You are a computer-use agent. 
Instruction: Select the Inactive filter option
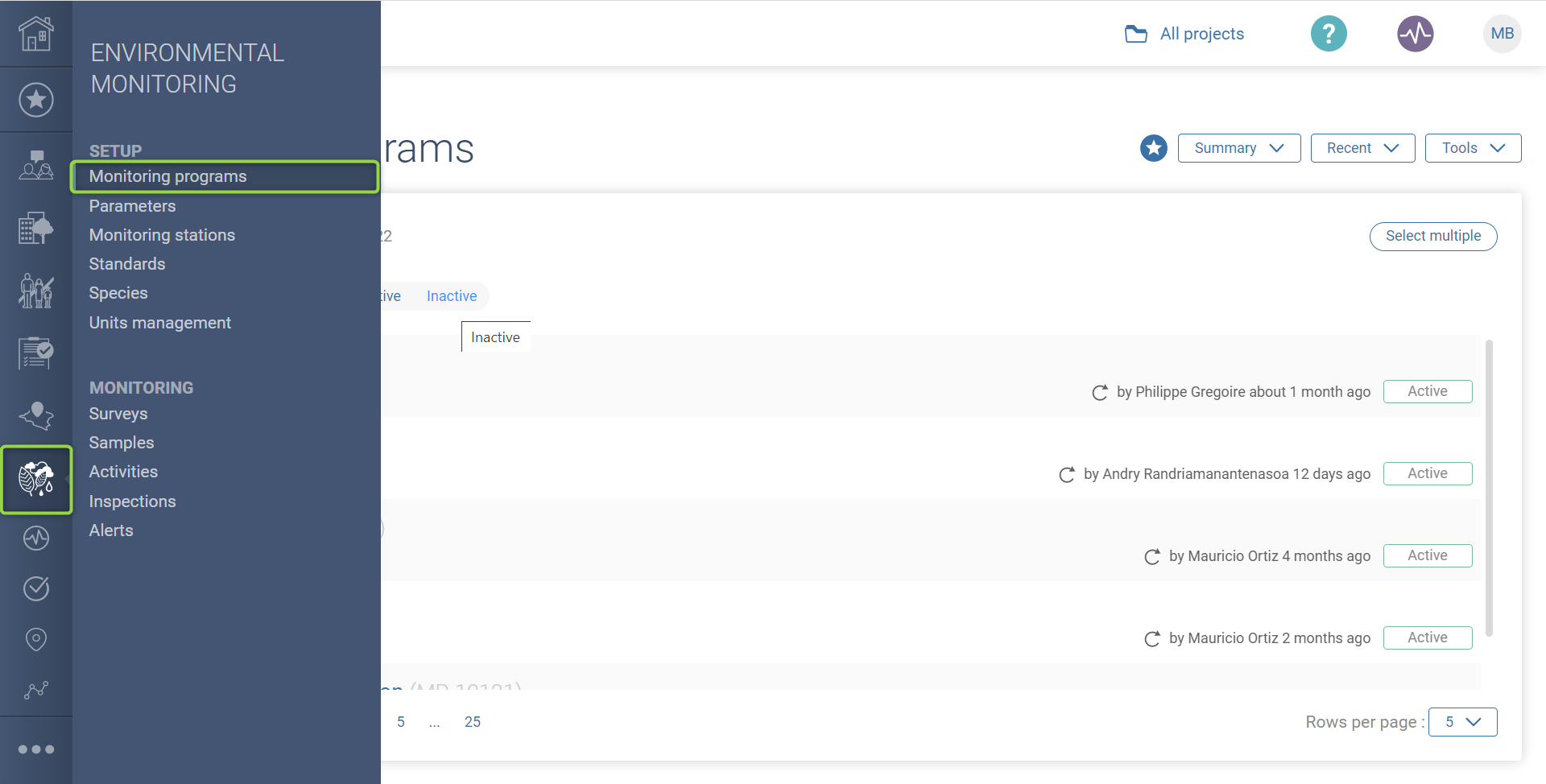(452, 296)
